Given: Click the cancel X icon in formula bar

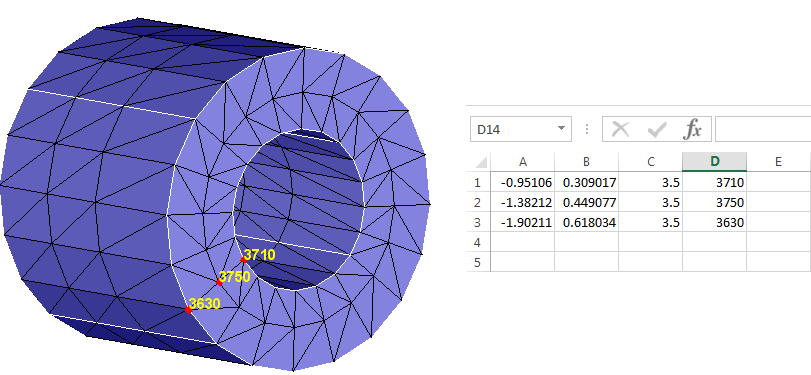Looking at the screenshot, I should coord(620,129).
